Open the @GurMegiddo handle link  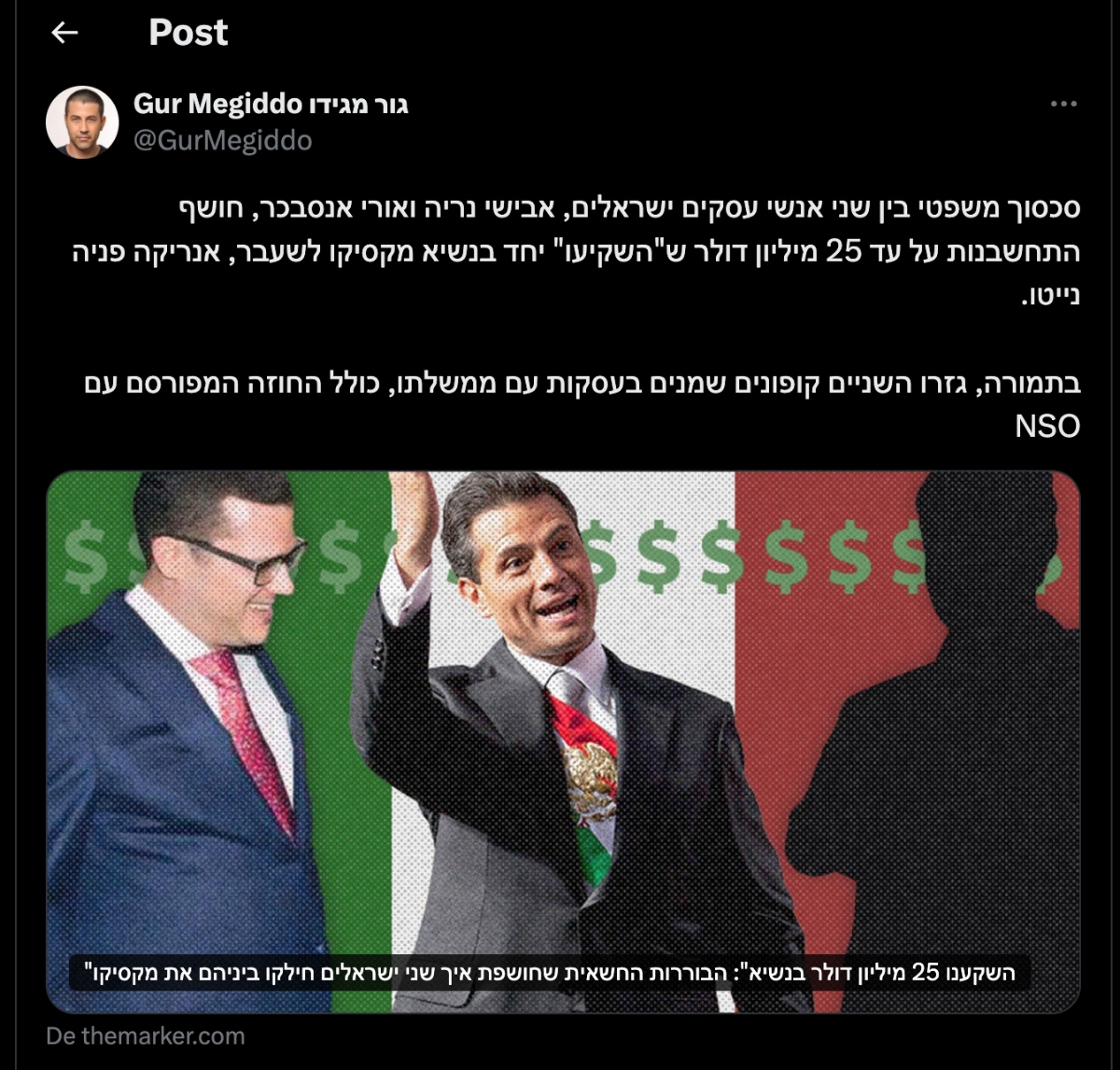[x=223, y=141]
